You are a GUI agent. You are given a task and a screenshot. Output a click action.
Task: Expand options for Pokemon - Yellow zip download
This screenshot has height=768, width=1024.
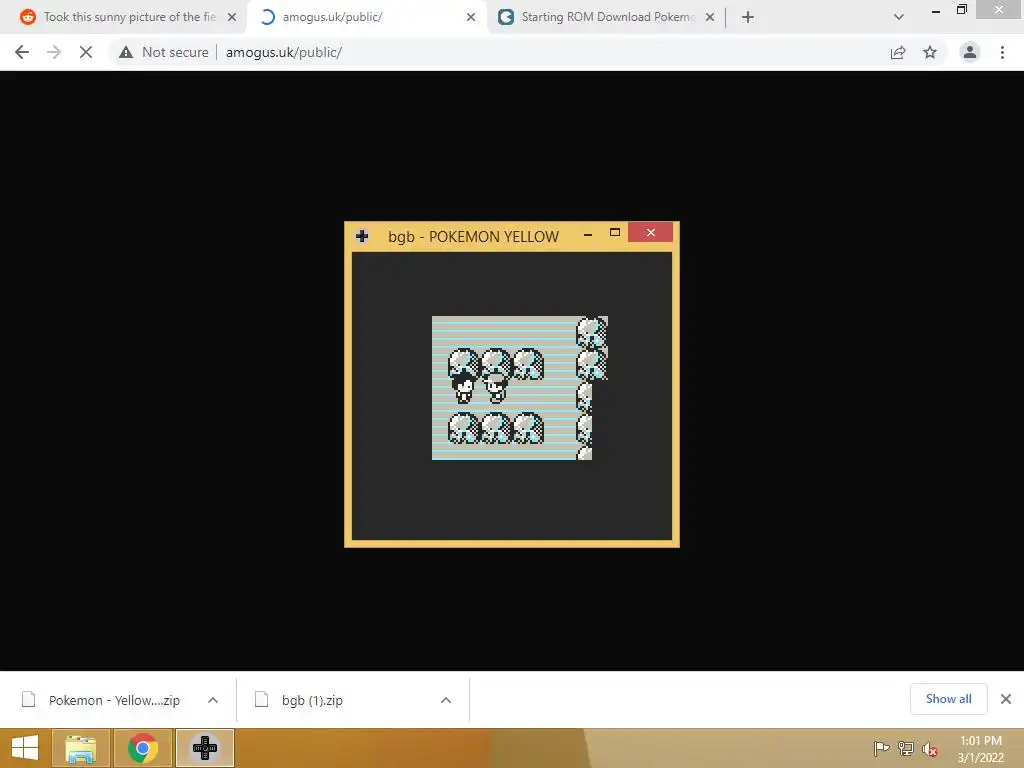[x=213, y=700]
